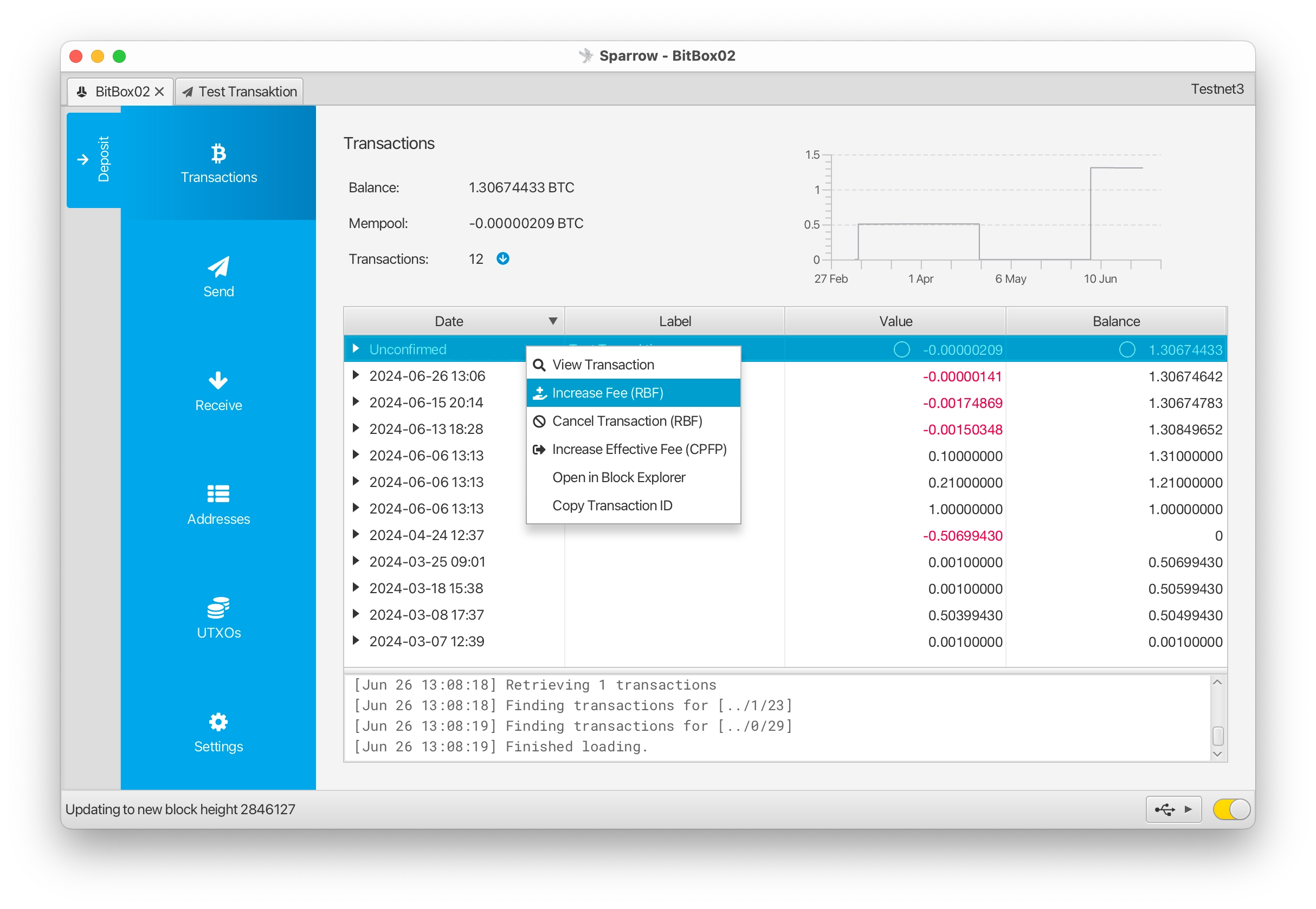Click the balance amount 1.30674433 BTC
Image resolution: width=1316 pixels, height=909 pixels.
[x=521, y=187]
